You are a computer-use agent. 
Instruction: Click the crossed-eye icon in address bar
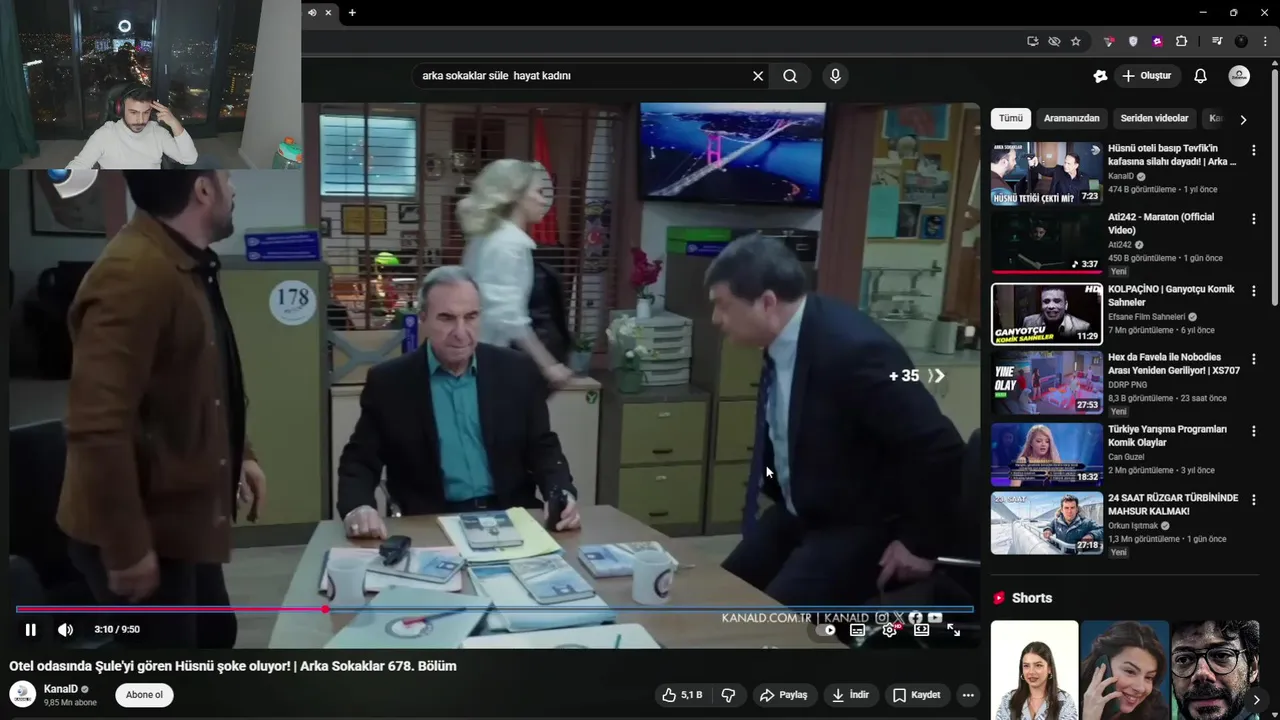[x=1054, y=41]
